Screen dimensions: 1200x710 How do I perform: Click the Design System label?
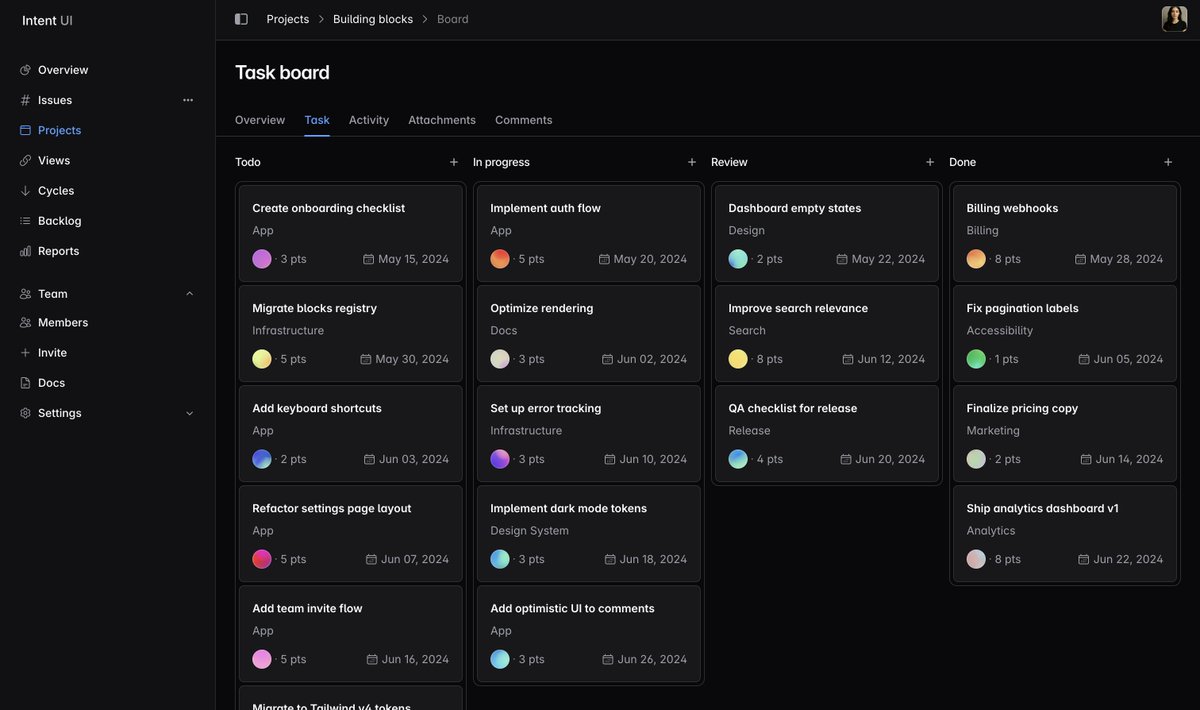530,531
